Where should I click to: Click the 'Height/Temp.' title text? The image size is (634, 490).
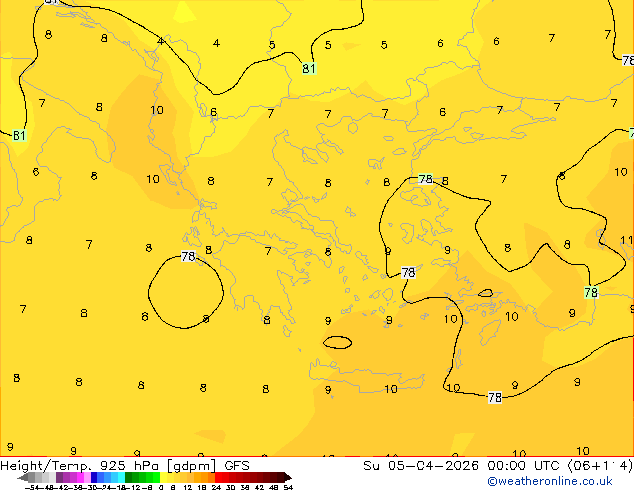click(46, 466)
